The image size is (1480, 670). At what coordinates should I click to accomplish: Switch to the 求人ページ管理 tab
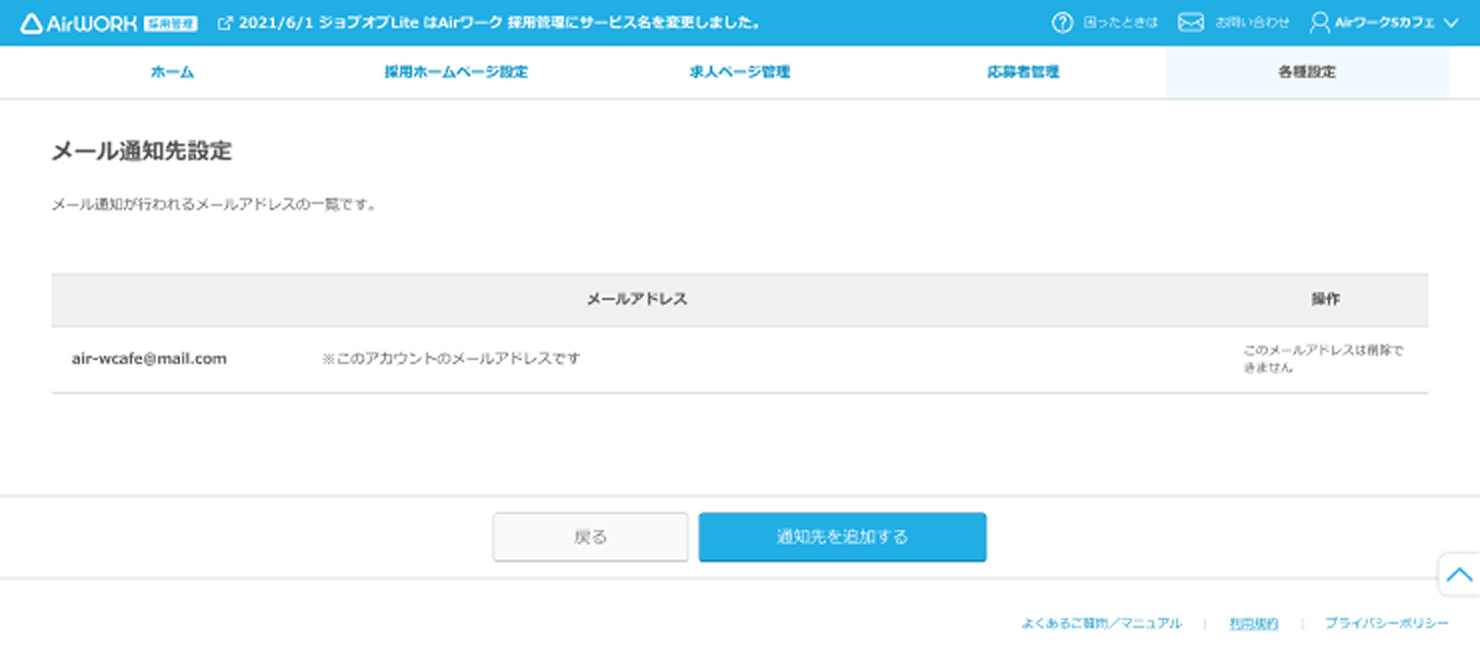coord(740,72)
